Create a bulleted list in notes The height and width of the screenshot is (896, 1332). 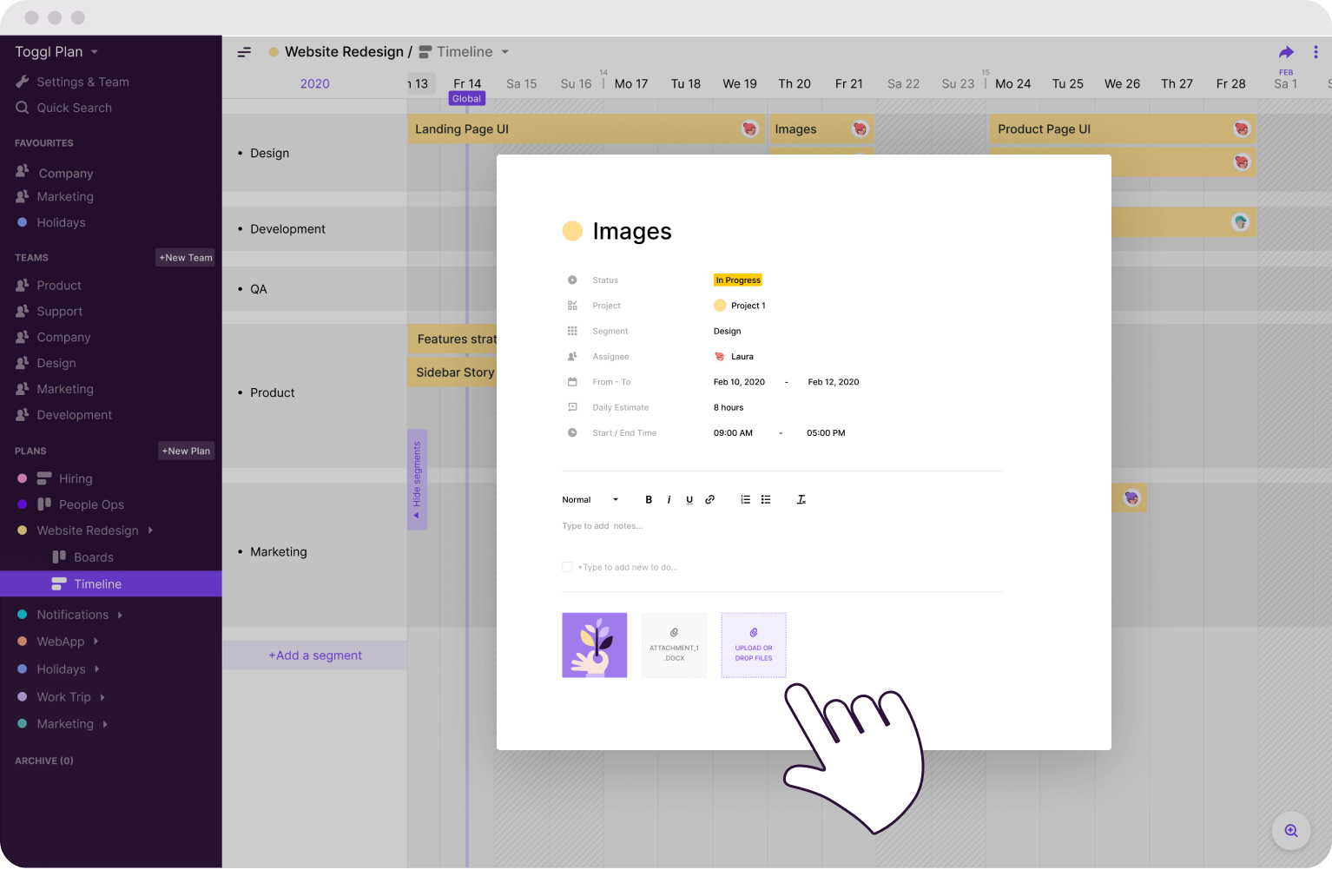[x=766, y=500]
